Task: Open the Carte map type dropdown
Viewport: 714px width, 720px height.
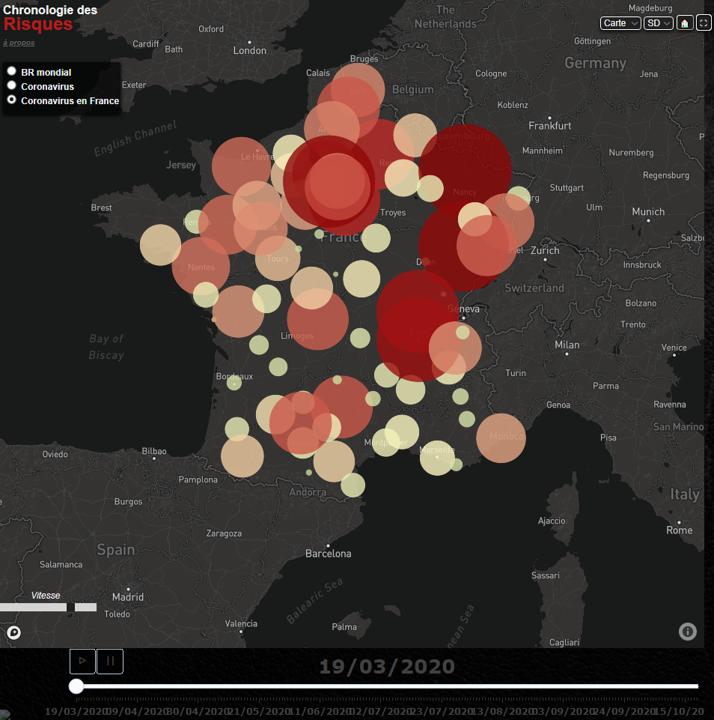Action: pyautogui.click(x=620, y=23)
